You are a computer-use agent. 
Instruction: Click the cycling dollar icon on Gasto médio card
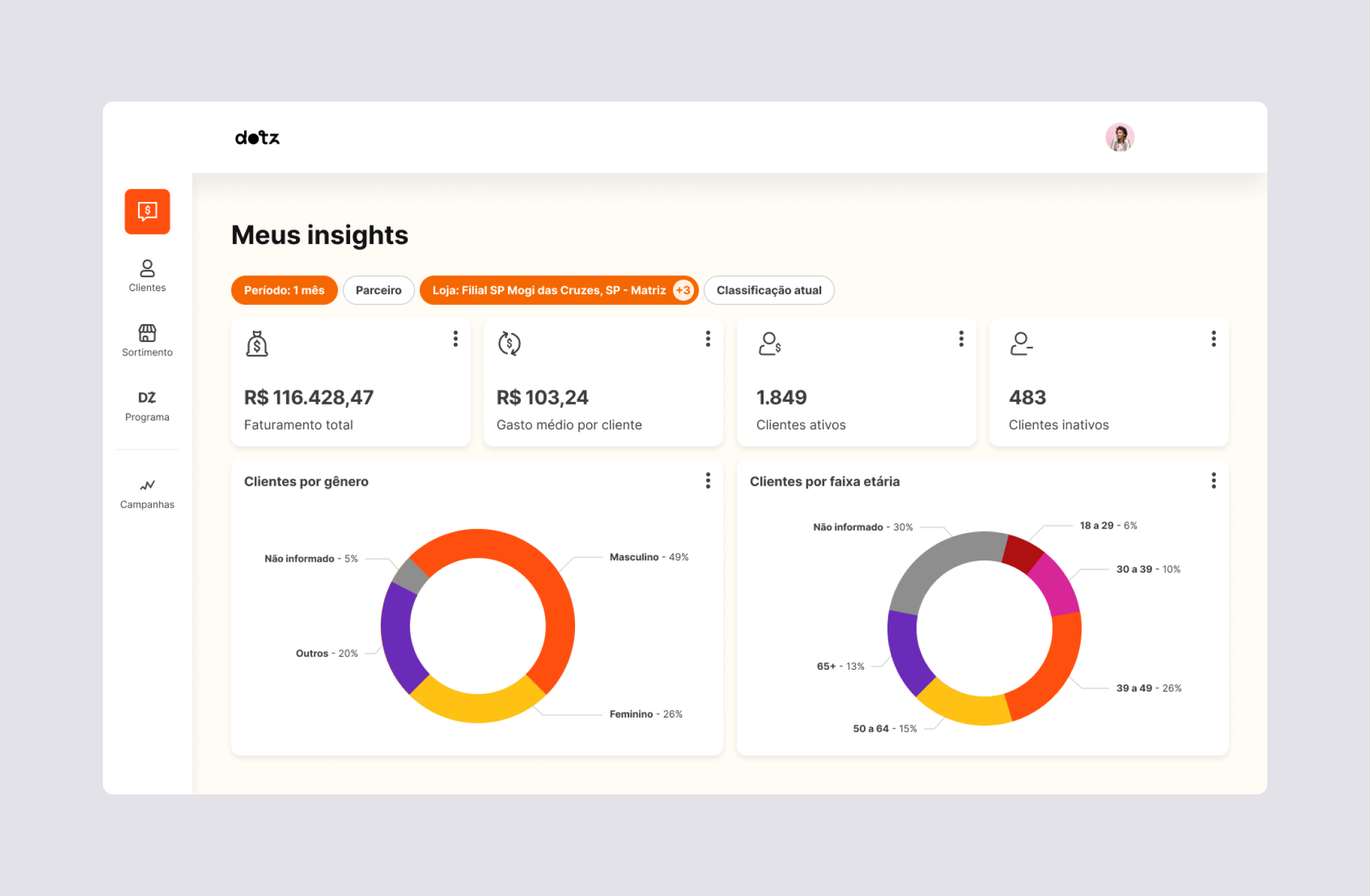[509, 344]
